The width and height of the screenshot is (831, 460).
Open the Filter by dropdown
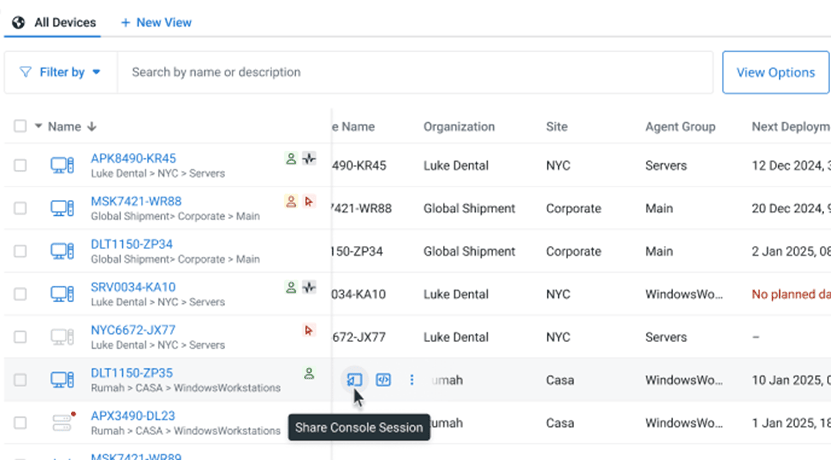click(x=60, y=72)
